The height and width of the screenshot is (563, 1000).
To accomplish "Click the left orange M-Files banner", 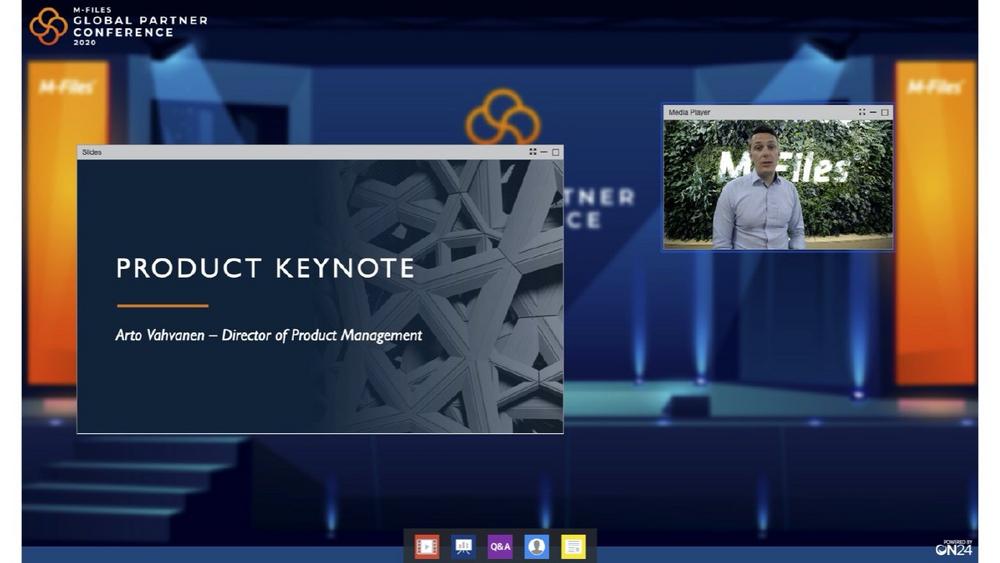I will [x=67, y=222].
